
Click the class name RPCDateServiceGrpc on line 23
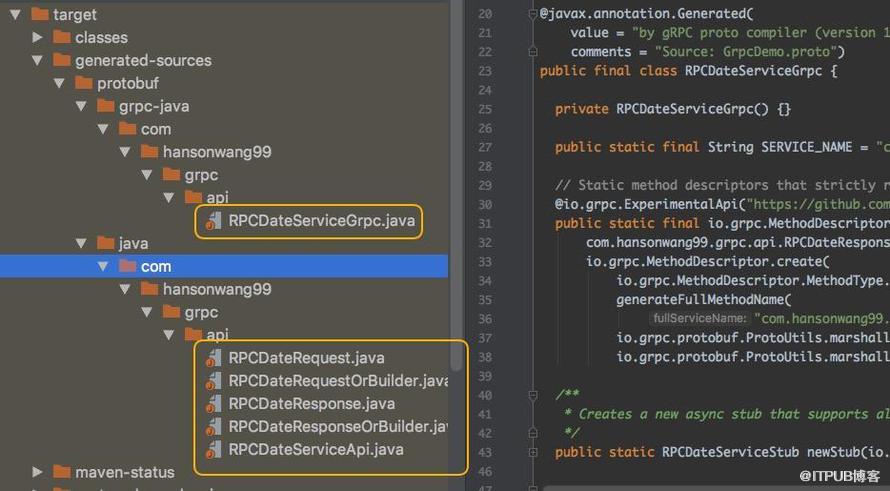[753, 71]
